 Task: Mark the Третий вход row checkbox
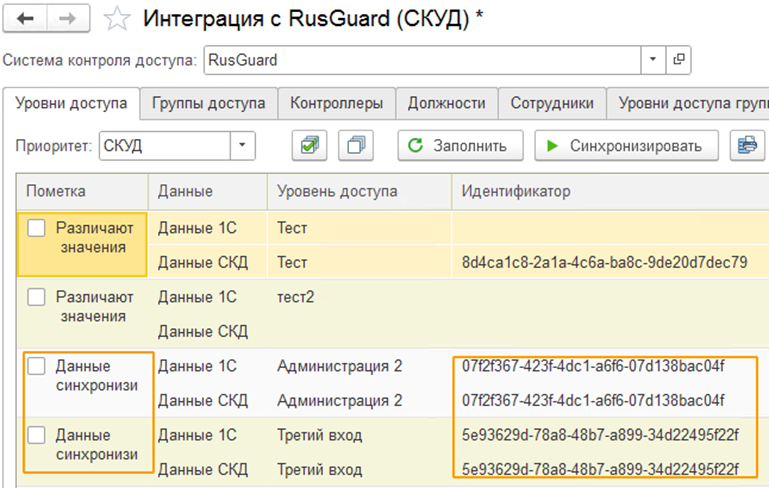[37, 435]
